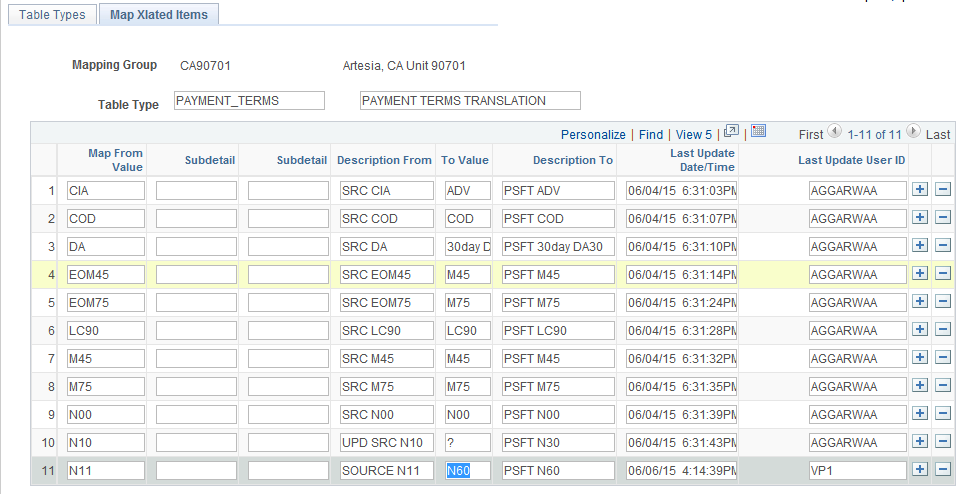The image size is (966, 494).
Task: Click the To Value field in row 10
Action: 468,442
